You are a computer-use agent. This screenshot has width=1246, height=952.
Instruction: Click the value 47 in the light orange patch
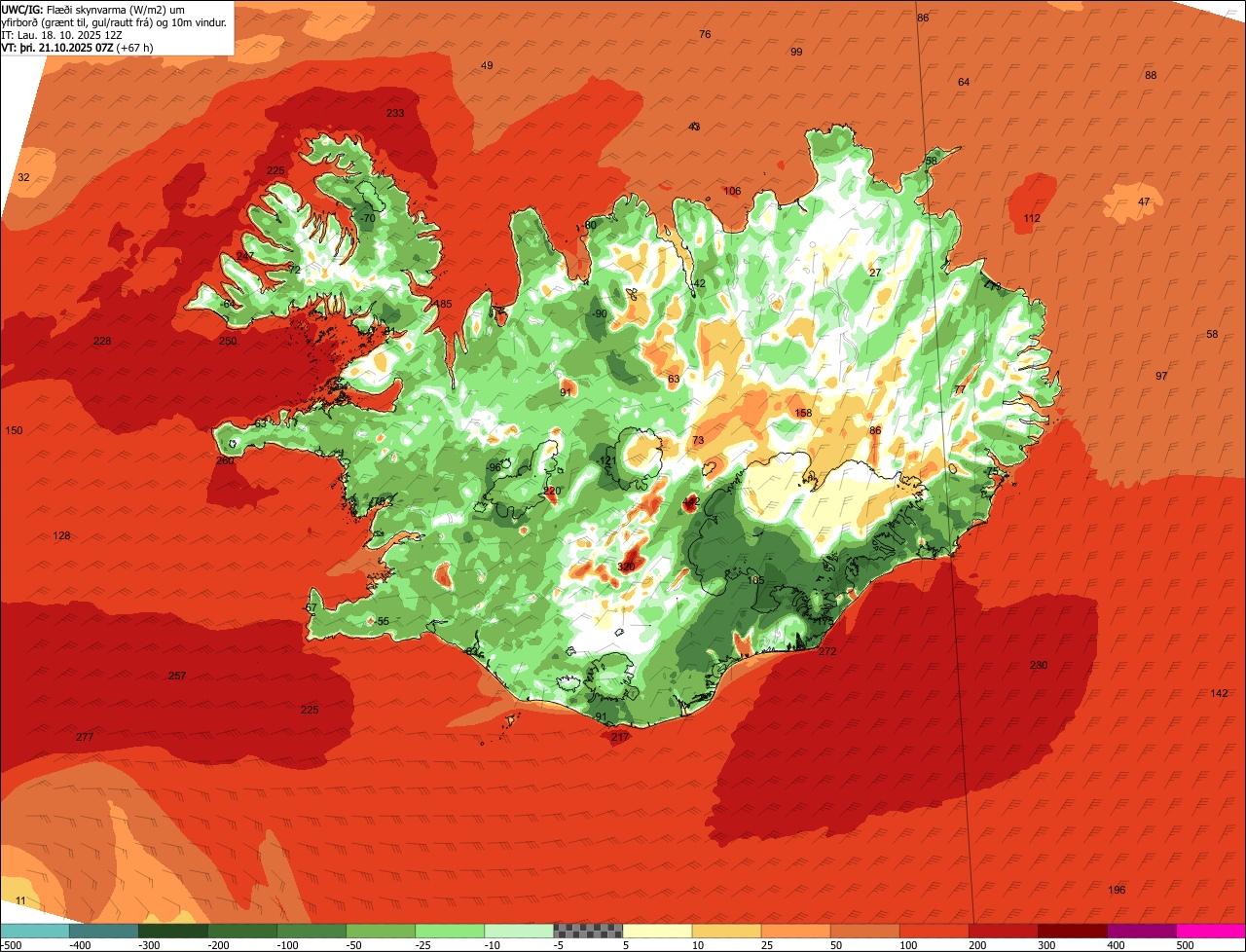click(1144, 201)
